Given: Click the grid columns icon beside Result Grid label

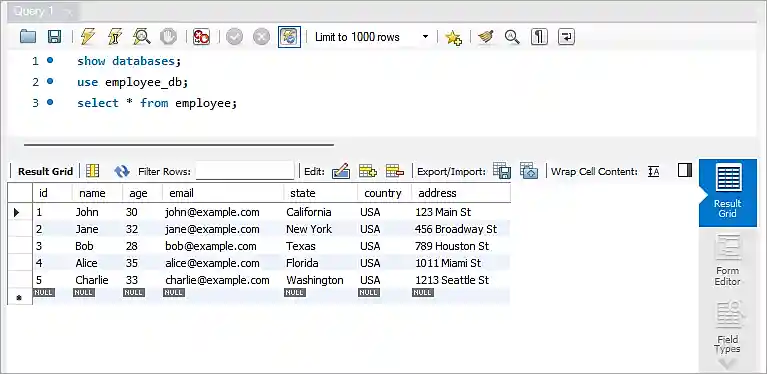Looking at the screenshot, I should click(92, 171).
